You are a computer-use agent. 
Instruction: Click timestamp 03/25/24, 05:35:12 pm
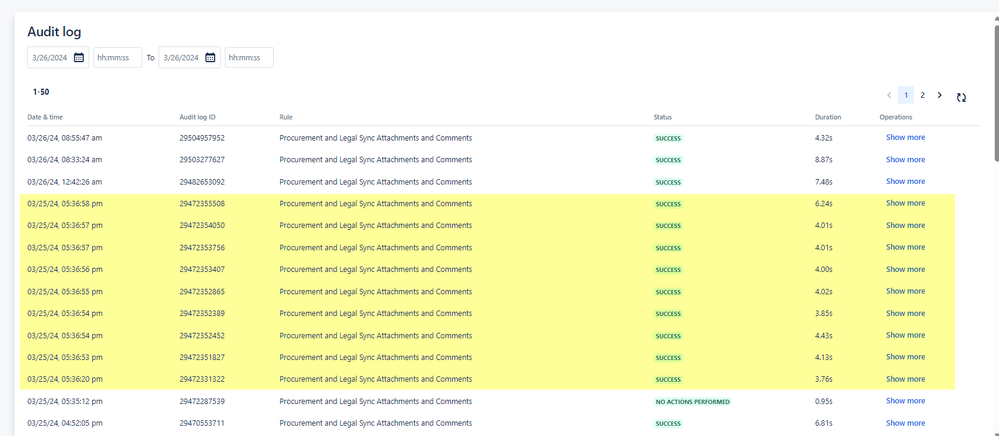64,401
